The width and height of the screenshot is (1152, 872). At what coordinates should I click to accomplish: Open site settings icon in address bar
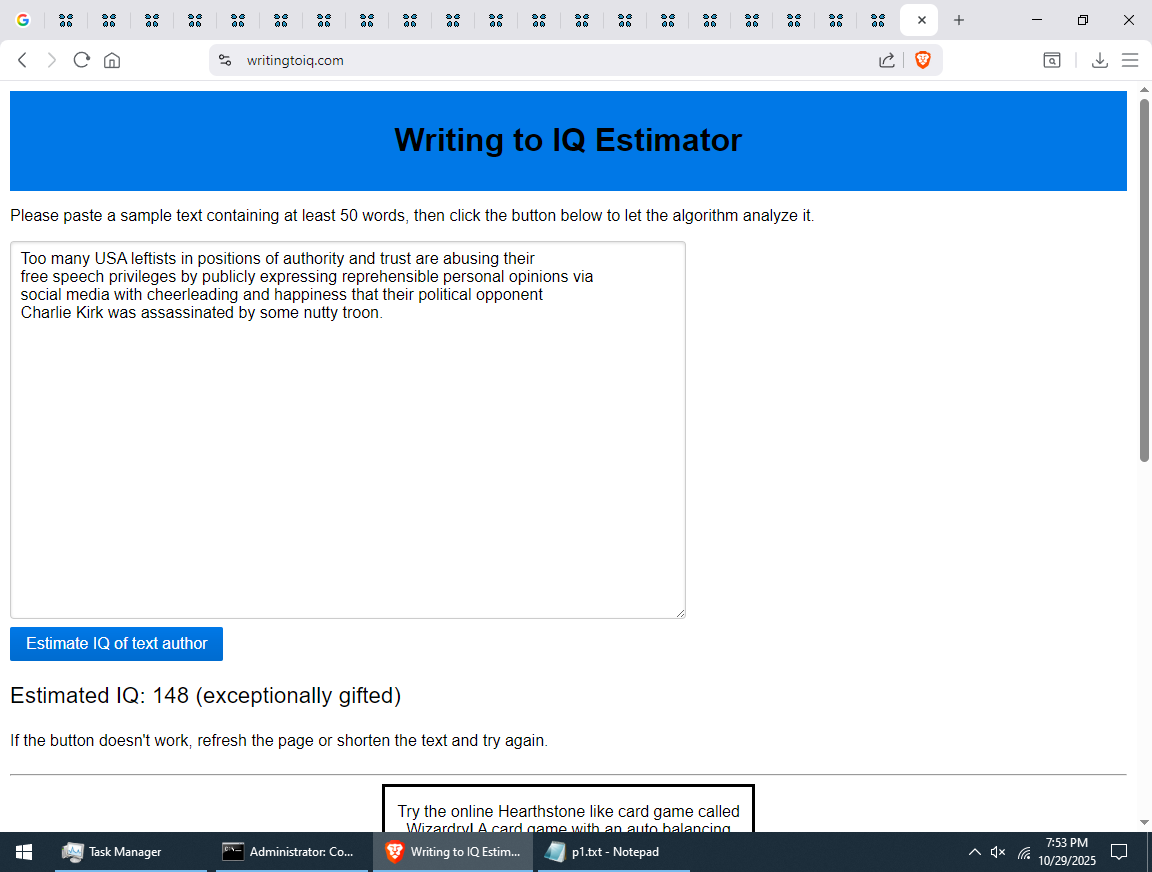tap(226, 60)
